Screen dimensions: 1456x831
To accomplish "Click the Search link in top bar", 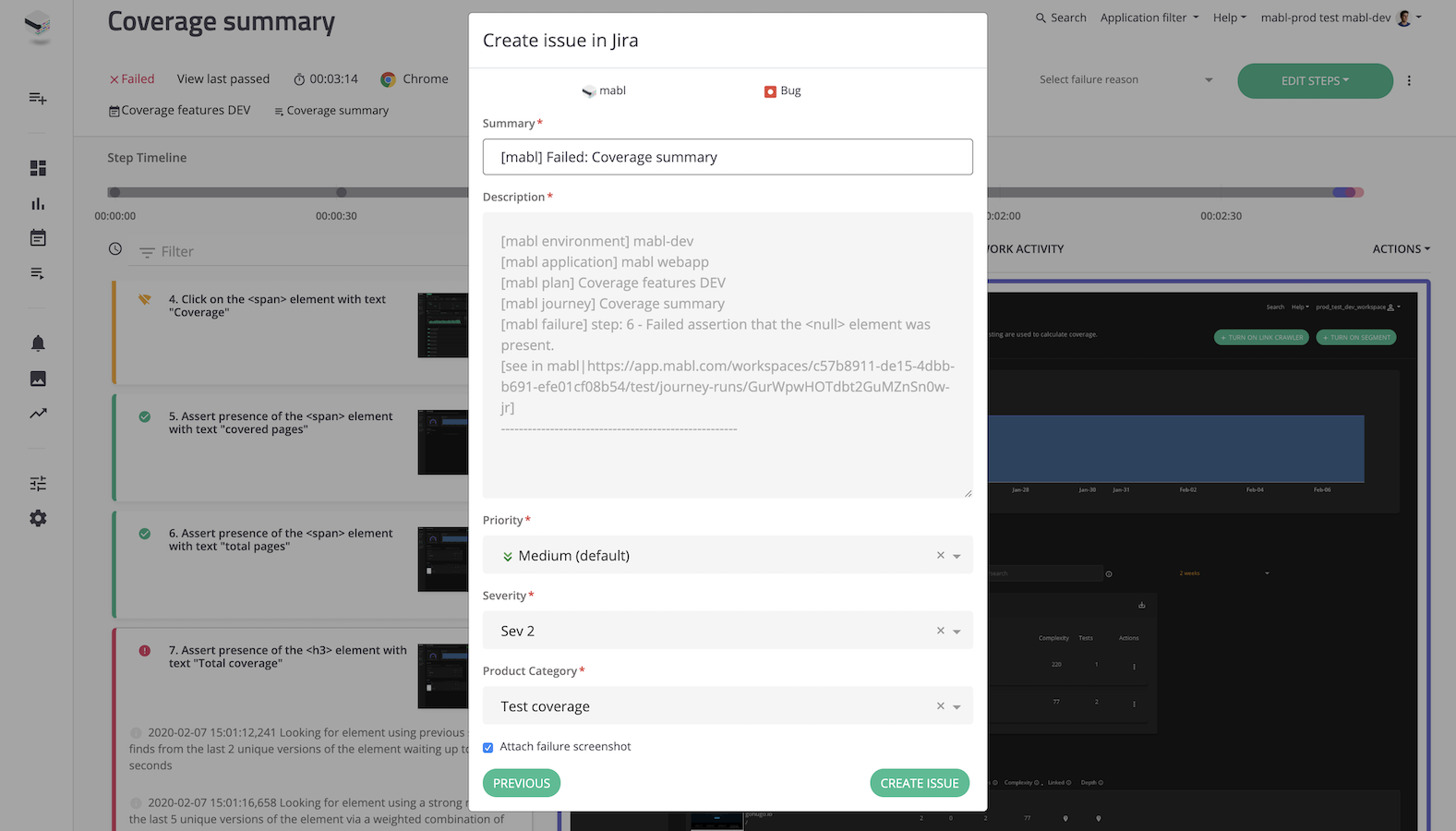I will 1061,18.
